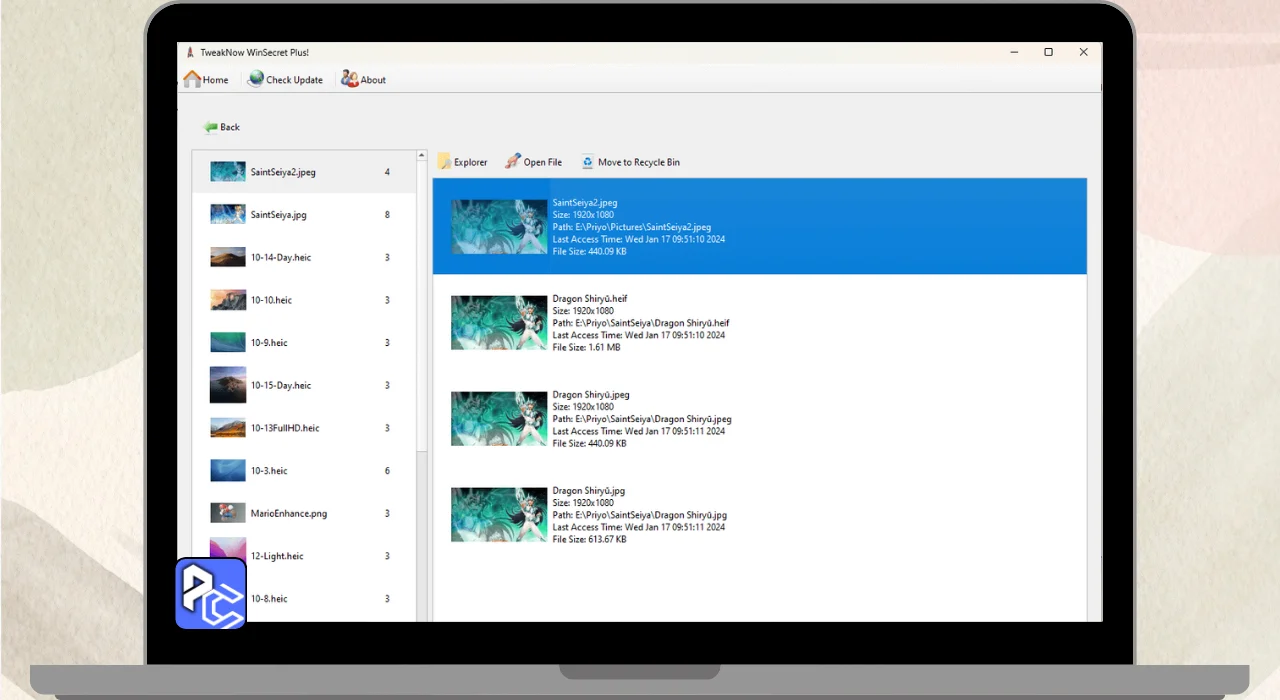The width and height of the screenshot is (1280, 700).
Task: Click the TweakNow app title bar icon
Action: coord(190,52)
